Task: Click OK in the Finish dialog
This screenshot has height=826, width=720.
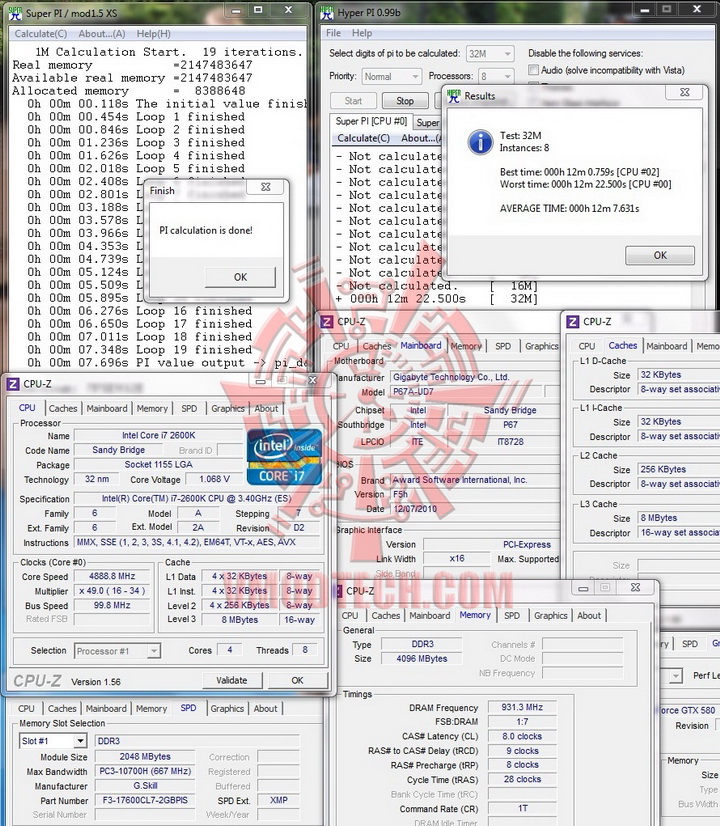Action: click(240, 277)
